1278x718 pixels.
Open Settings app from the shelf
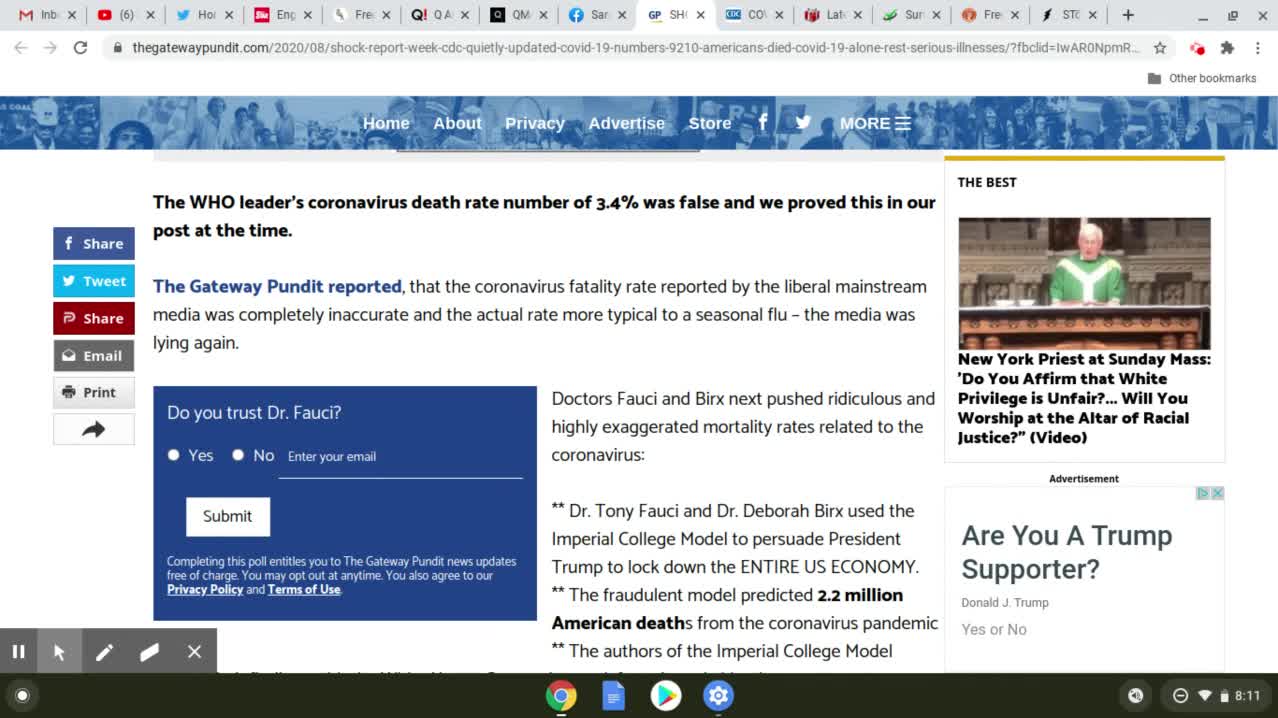click(x=718, y=696)
